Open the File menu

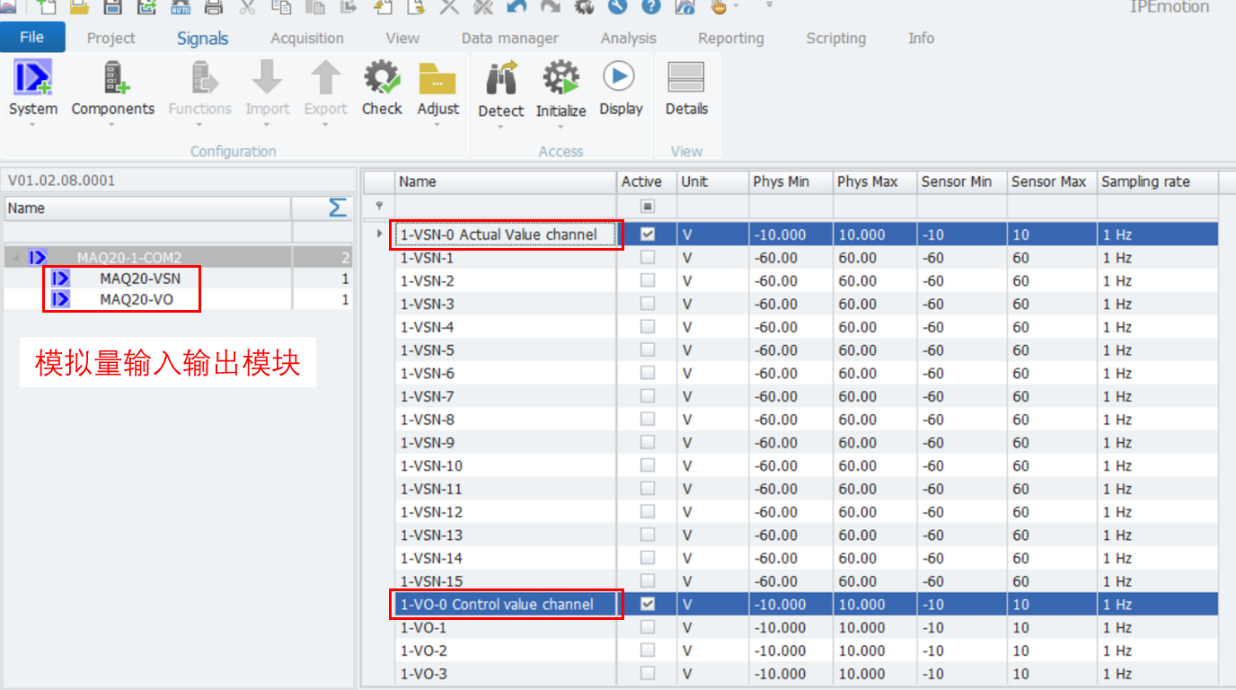32,38
